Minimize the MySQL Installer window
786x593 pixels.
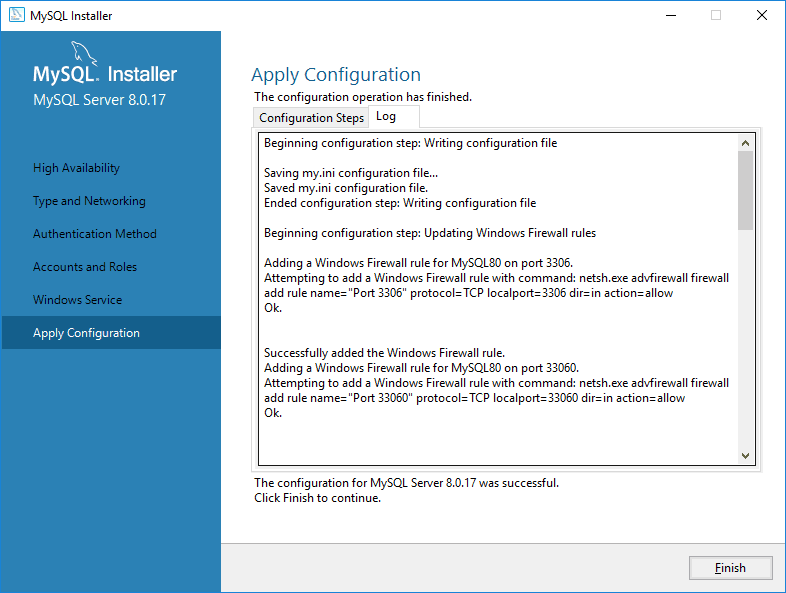pyautogui.click(x=671, y=16)
